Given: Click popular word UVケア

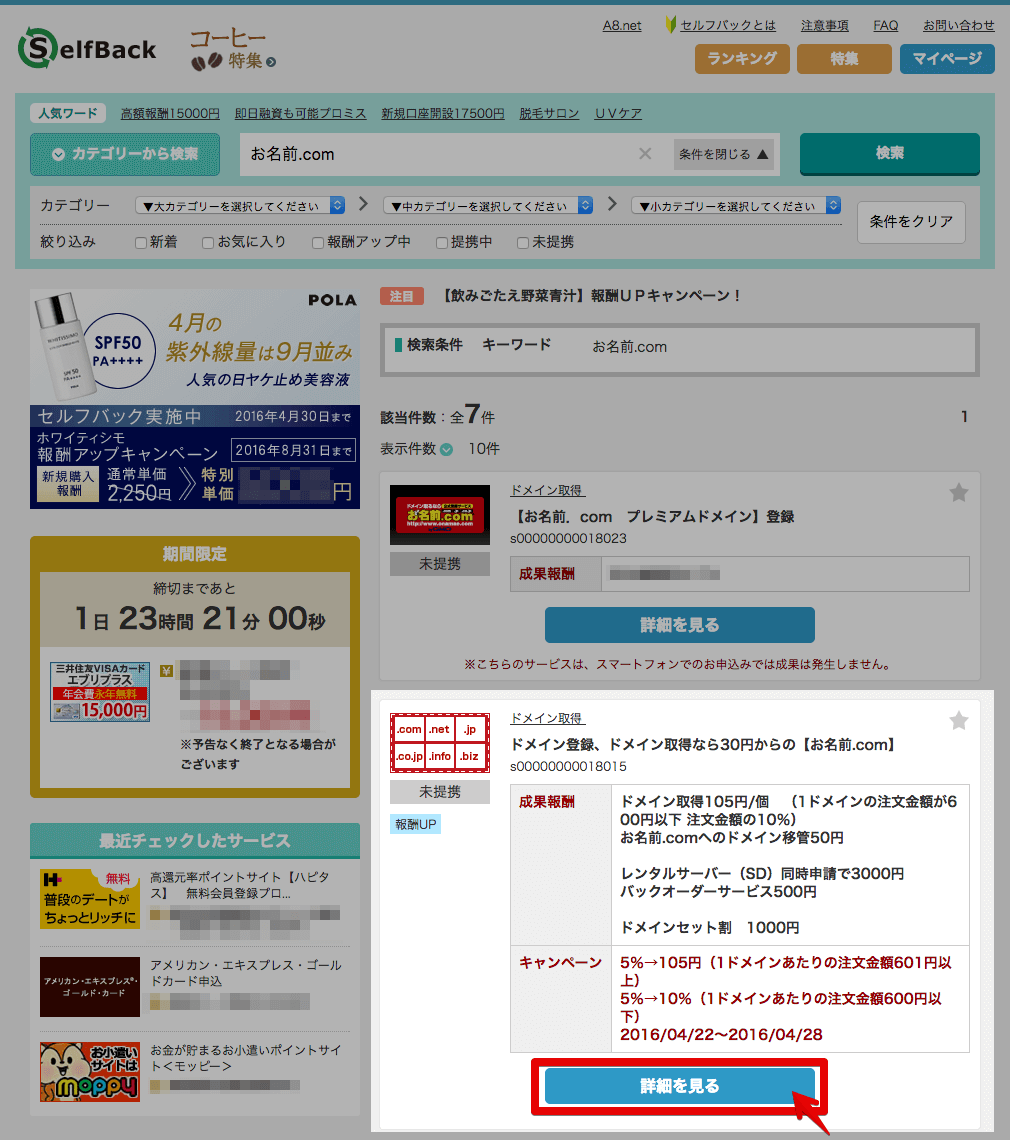Looking at the screenshot, I should tap(618, 113).
